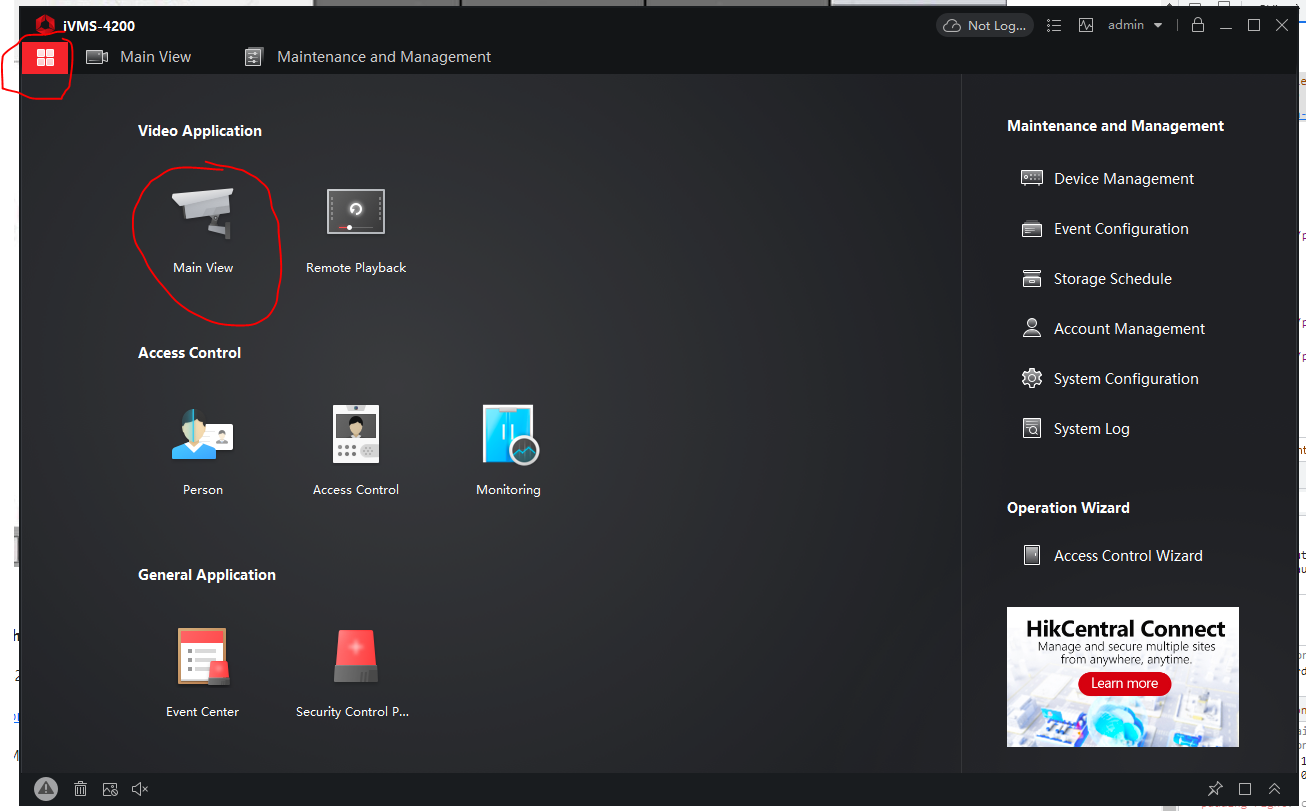Open the task list menu icon
Screen dimensions: 1306x811
pyautogui.click(x=1054, y=25)
